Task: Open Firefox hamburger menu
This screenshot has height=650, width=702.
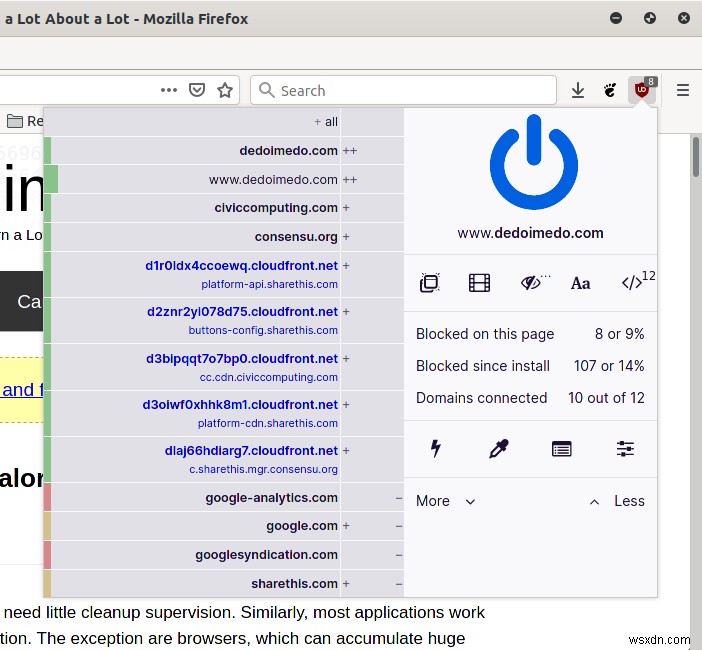Action: pos(683,90)
